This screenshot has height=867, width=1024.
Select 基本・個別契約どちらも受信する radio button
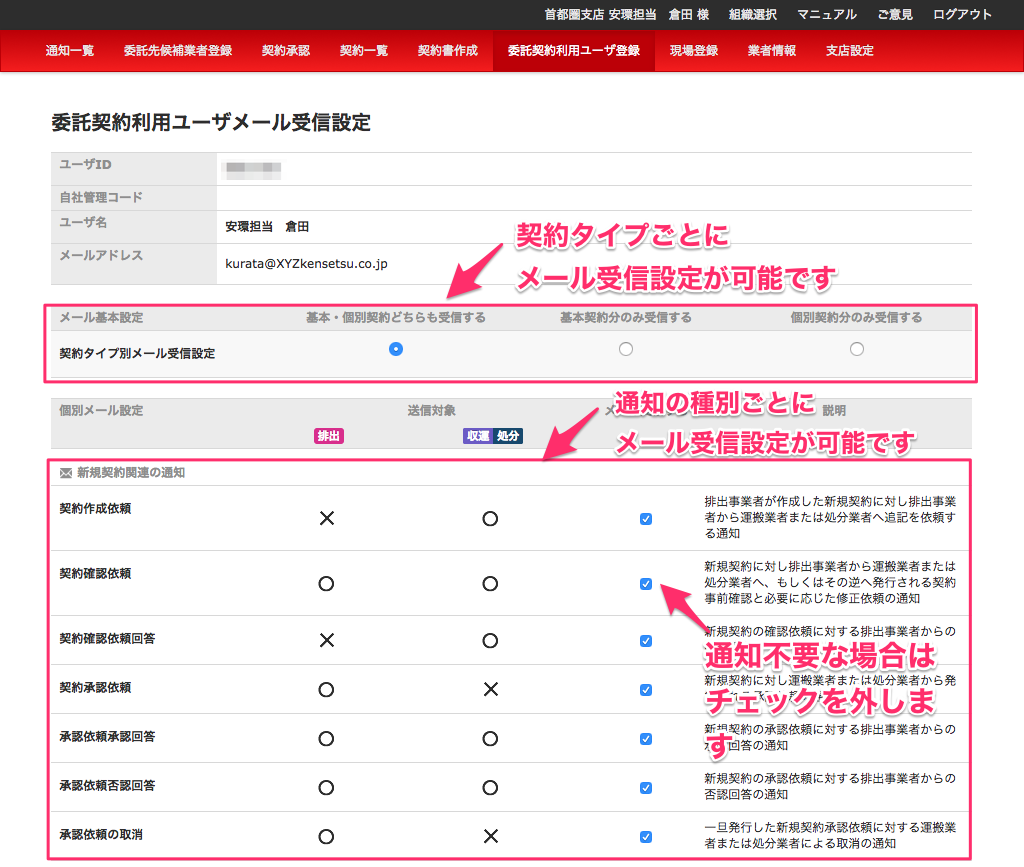[x=396, y=349]
